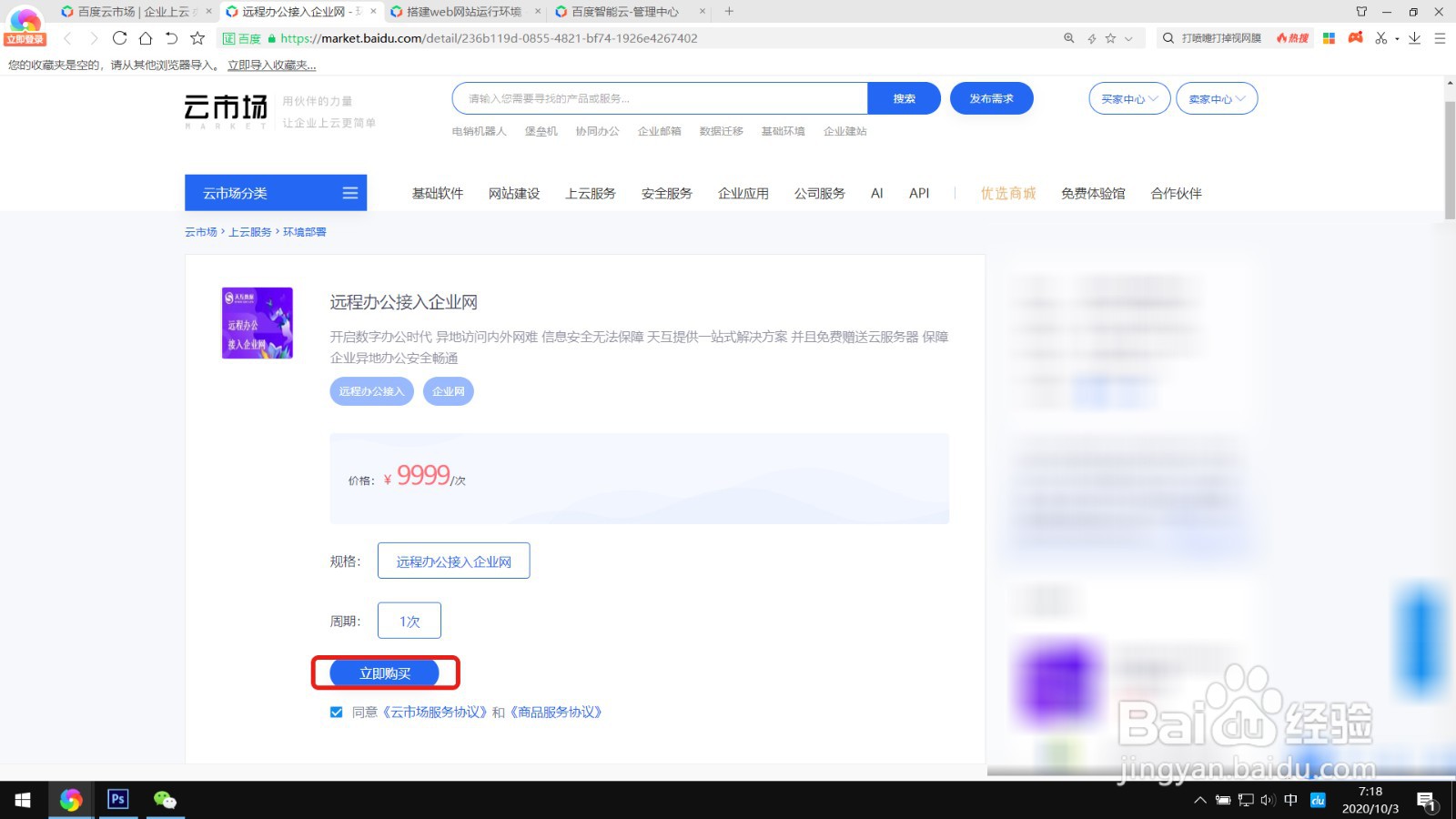
Task: Expand the 卖家中心 dropdown
Action: coord(1217,98)
